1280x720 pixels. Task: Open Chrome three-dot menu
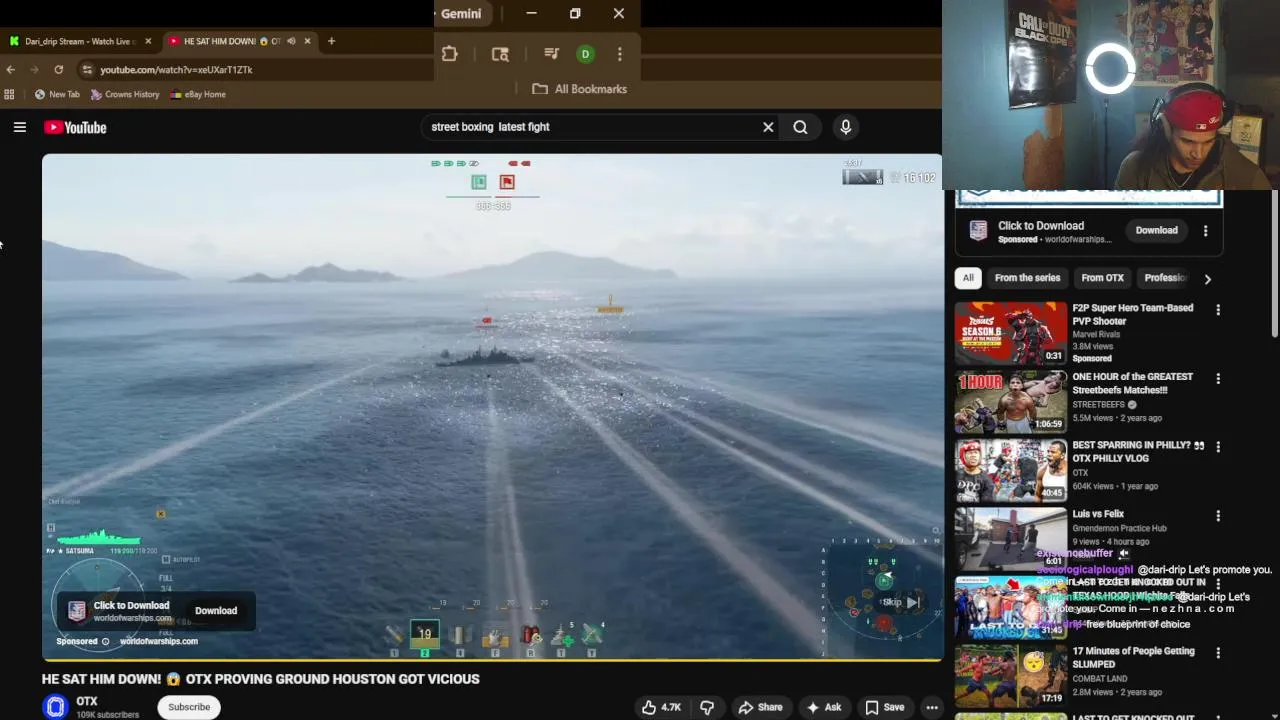click(620, 54)
